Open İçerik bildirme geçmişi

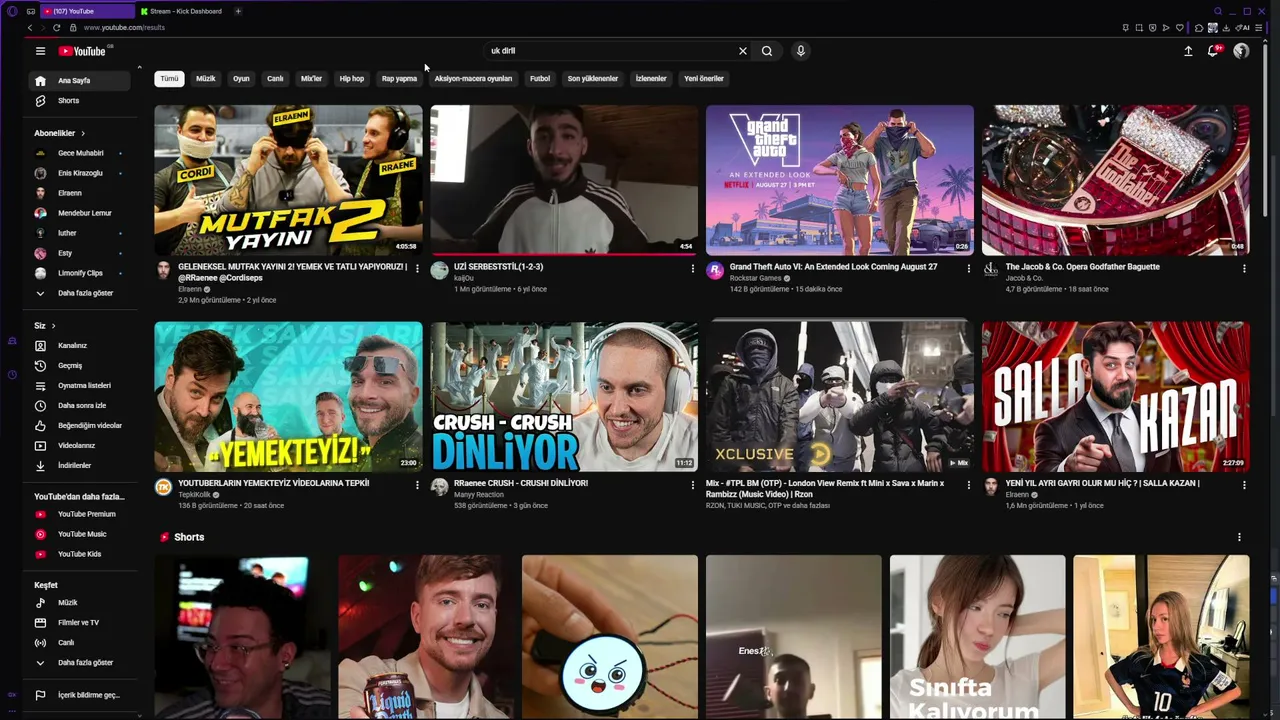pos(80,695)
